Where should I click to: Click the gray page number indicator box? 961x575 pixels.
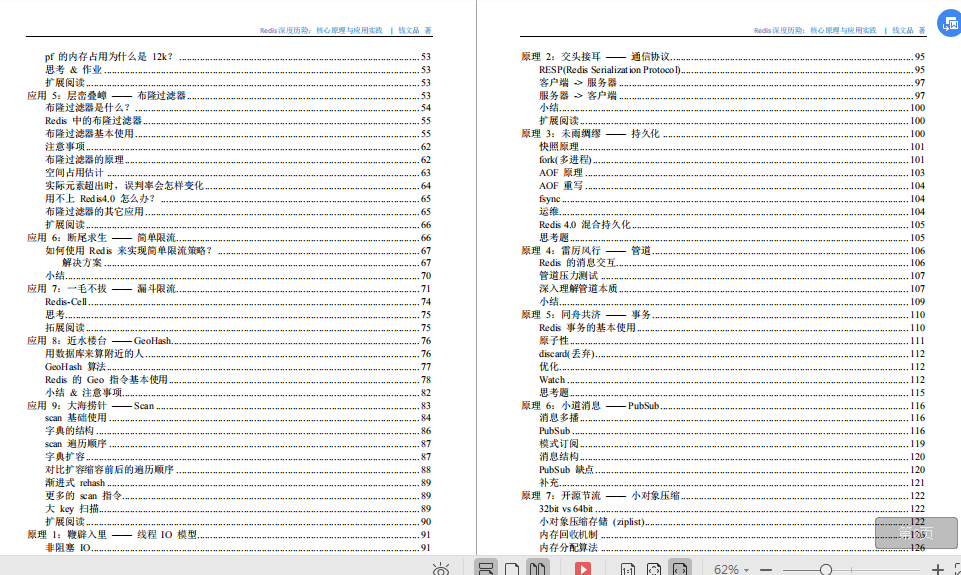point(916,533)
